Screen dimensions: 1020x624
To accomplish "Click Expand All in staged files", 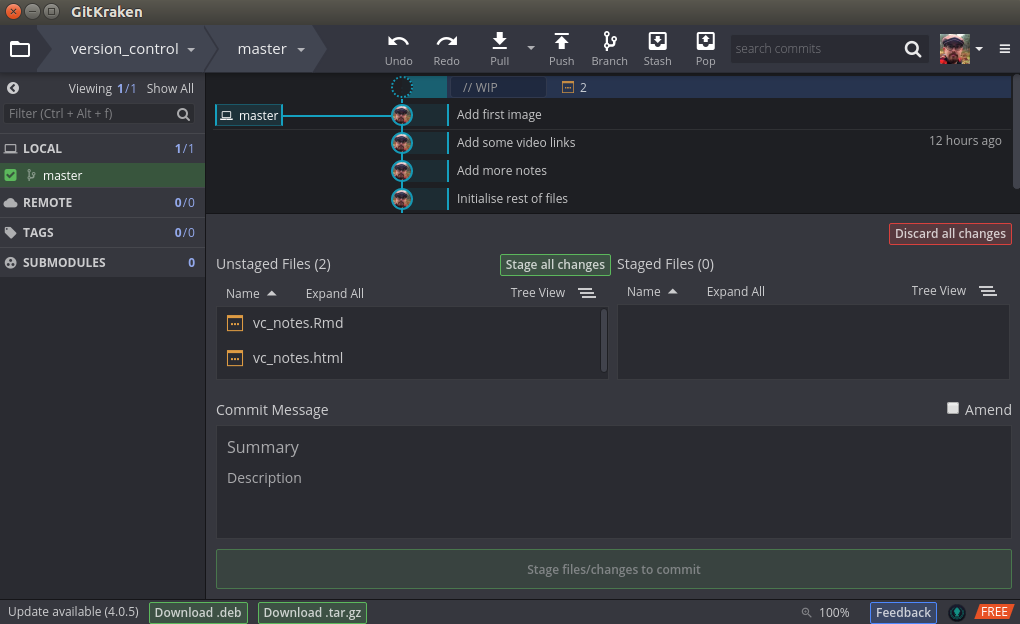I will 736,292.
